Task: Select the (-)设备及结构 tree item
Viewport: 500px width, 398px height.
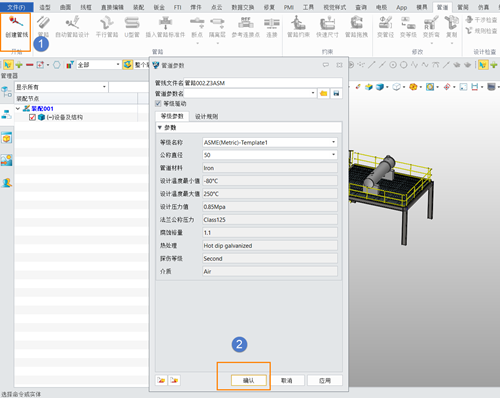Action: pyautogui.click(x=64, y=117)
